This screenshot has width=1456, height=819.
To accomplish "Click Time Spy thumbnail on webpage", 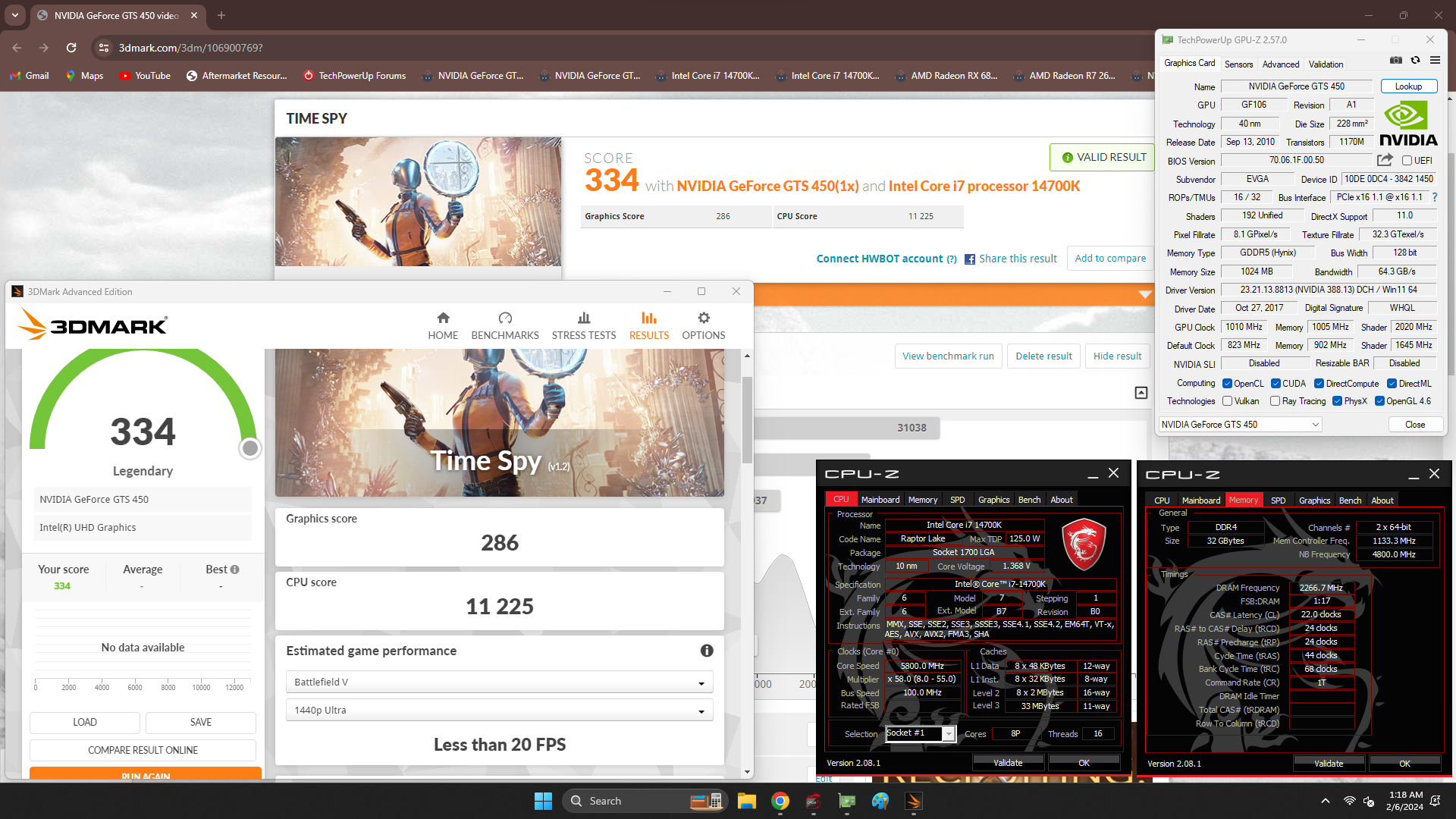I will coord(419,201).
